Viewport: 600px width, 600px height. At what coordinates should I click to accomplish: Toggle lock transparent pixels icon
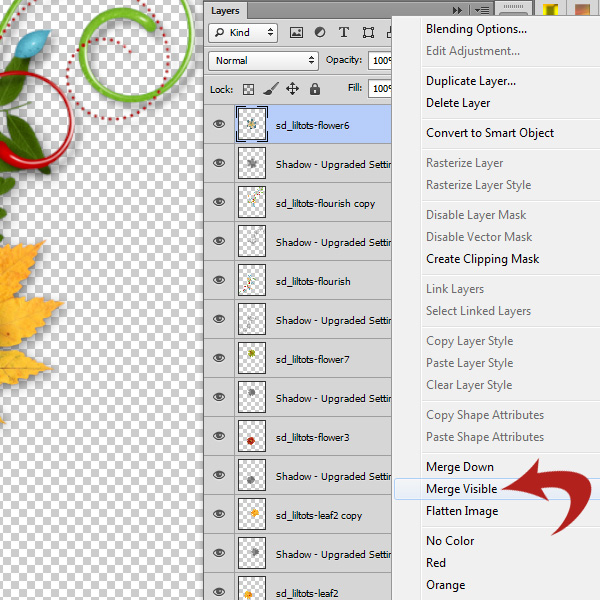[x=248, y=90]
